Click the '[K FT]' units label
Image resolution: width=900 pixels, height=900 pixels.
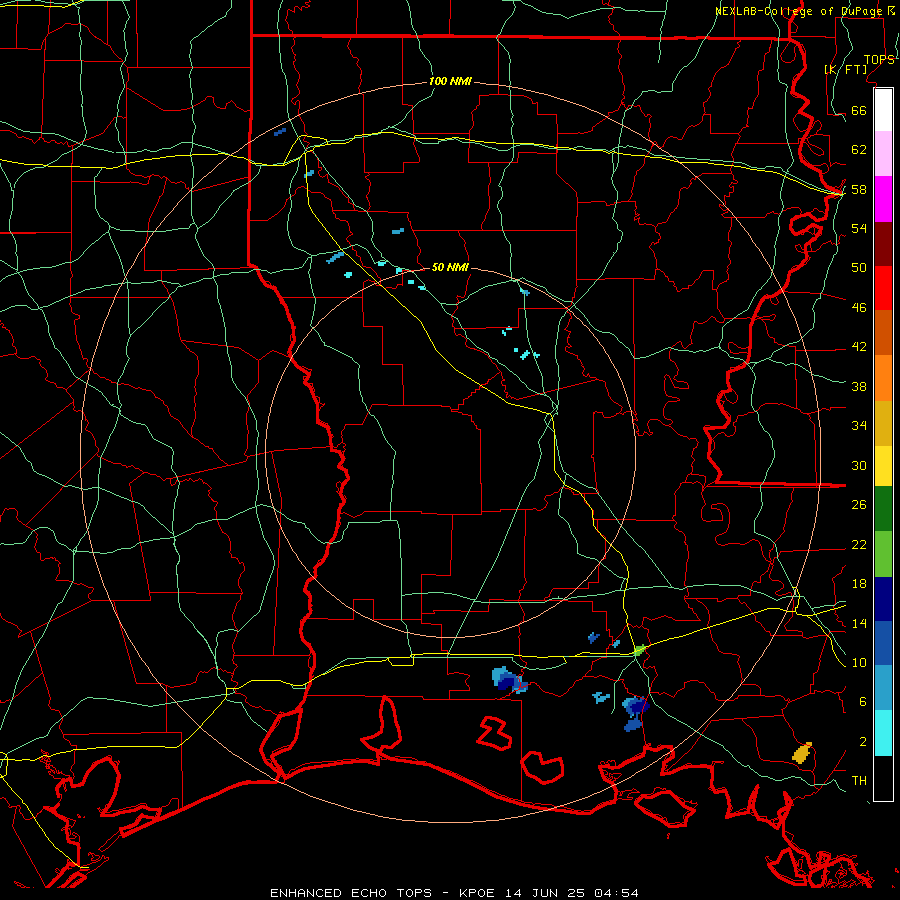845,69
